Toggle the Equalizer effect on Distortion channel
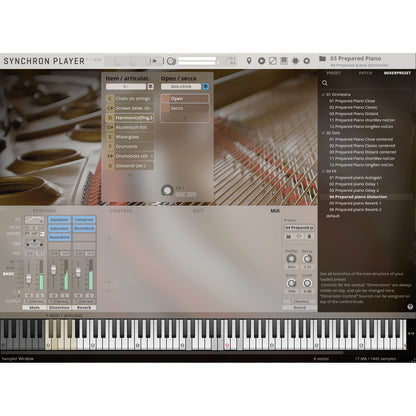 tap(60, 220)
